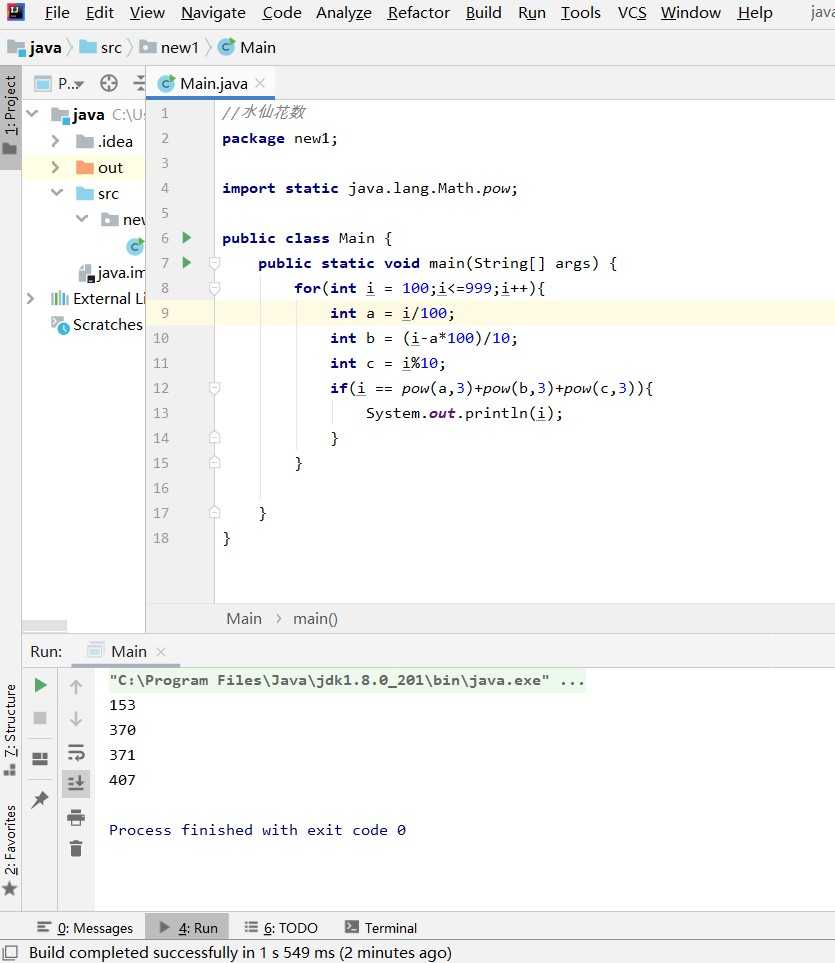Image resolution: width=835 pixels, height=963 pixels.
Task: Open the Edit menu
Action: [100, 12]
